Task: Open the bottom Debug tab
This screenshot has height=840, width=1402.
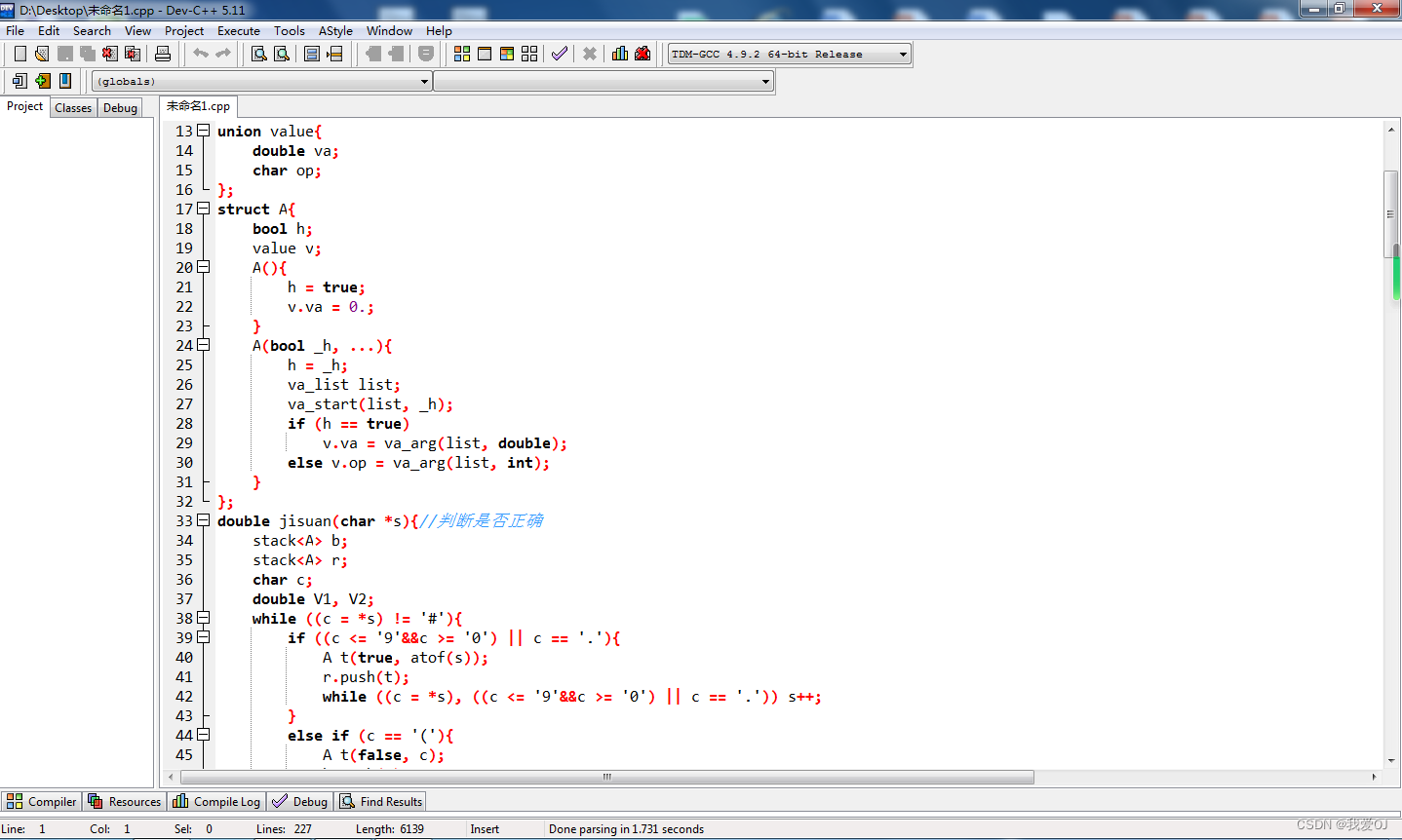Action: click(x=300, y=801)
